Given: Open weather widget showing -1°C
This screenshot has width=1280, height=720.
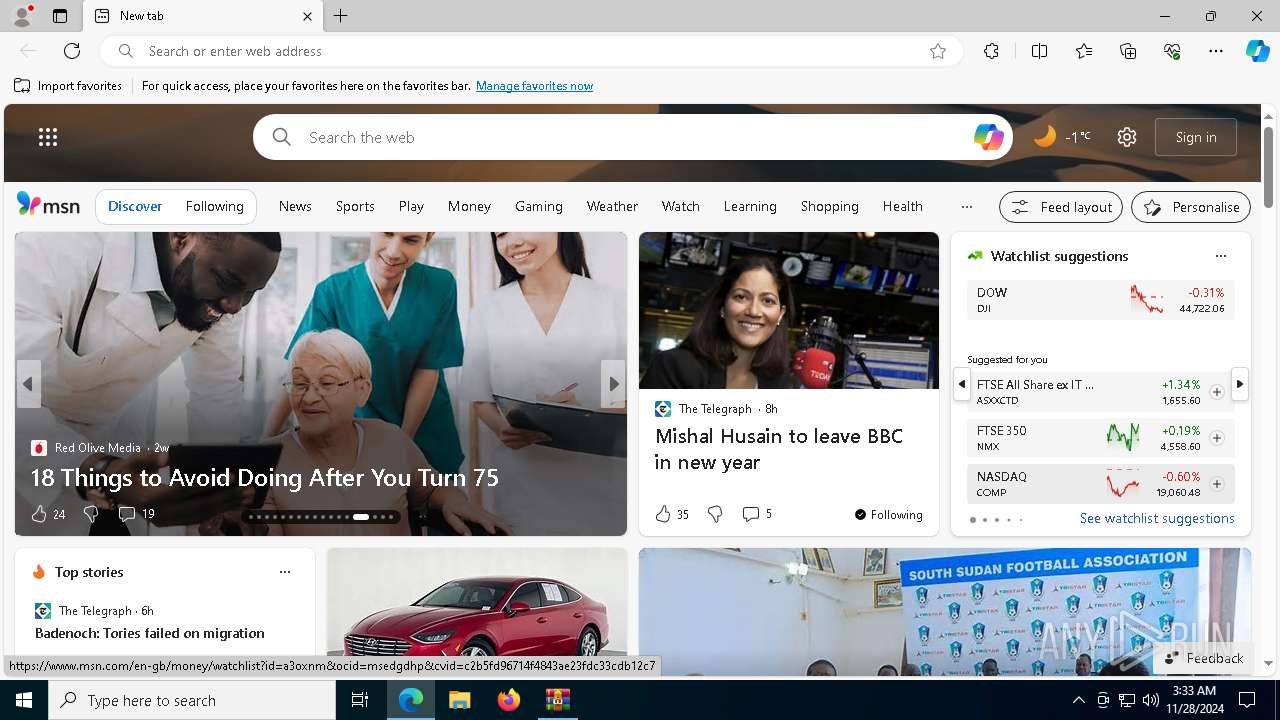Looking at the screenshot, I should (x=1062, y=137).
